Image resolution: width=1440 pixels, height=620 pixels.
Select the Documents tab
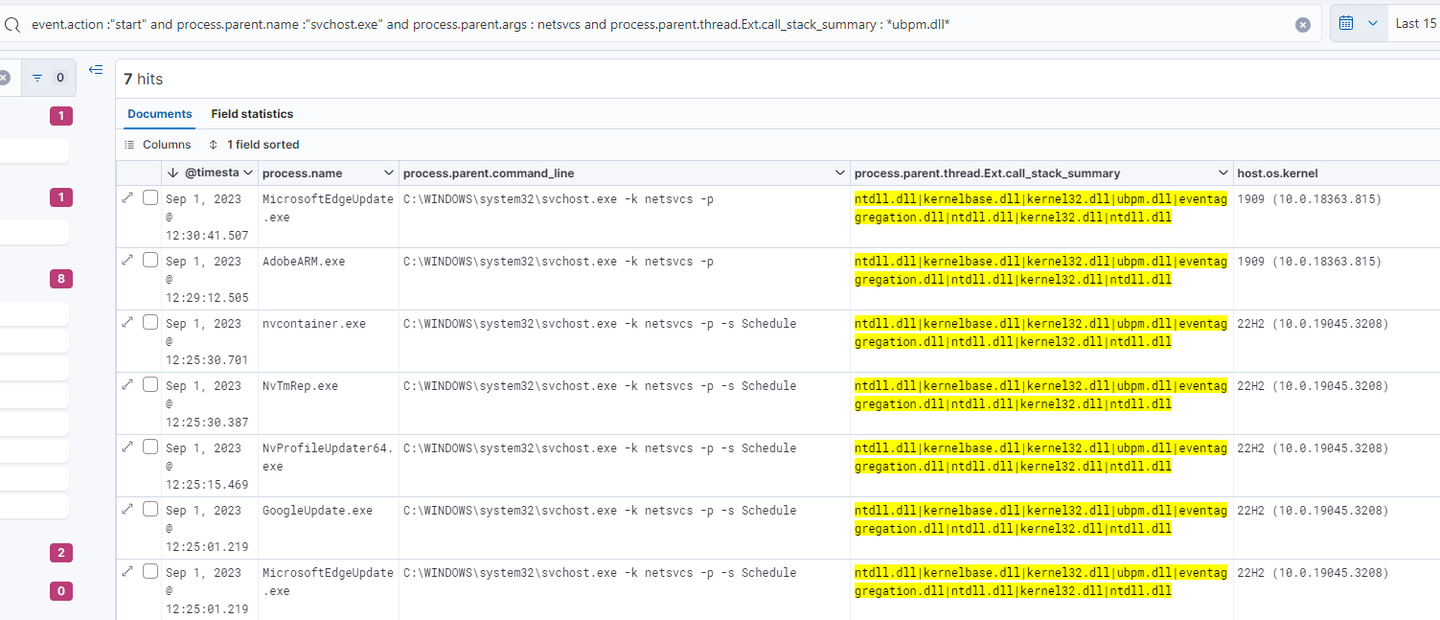click(159, 114)
